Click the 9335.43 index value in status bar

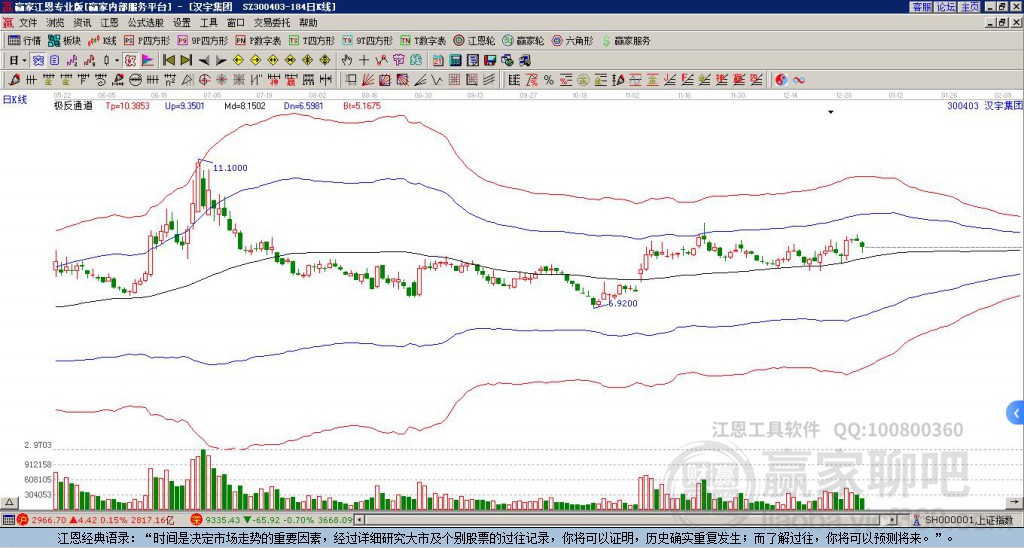[x=224, y=520]
